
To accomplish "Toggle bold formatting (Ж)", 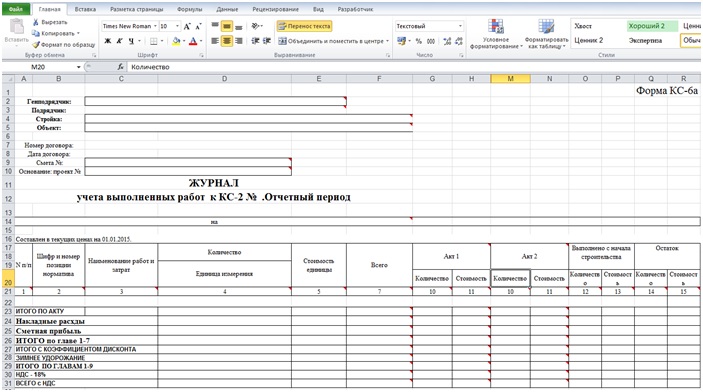I will pyautogui.click(x=108, y=41).
